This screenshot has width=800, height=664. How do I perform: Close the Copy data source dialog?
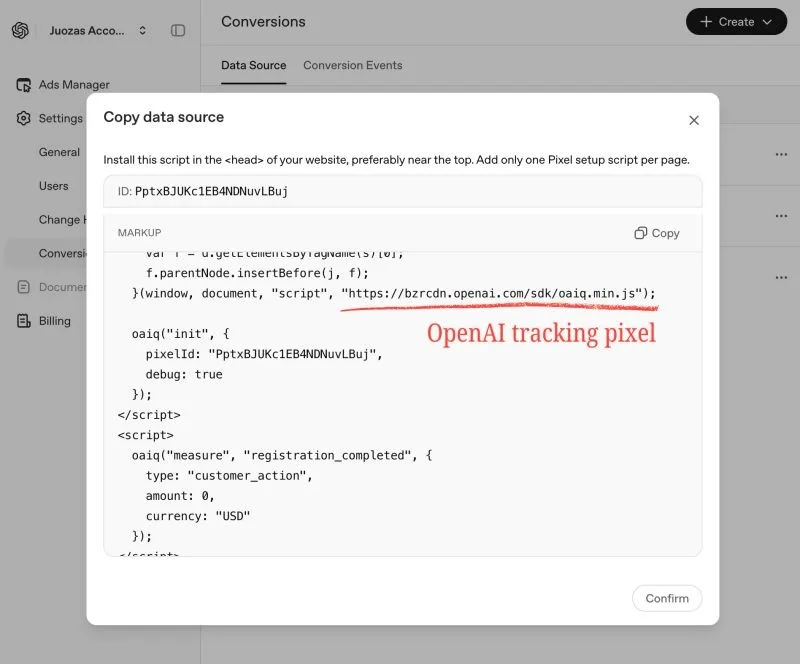693,120
